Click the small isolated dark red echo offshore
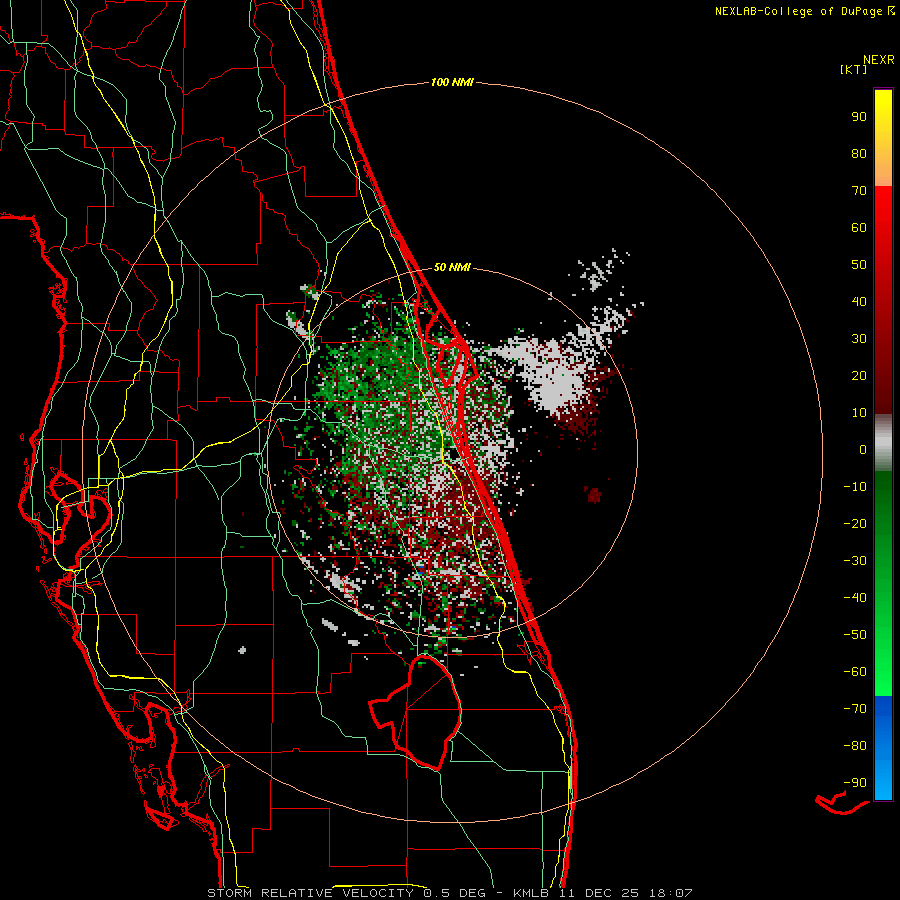Screen dimensions: 900x900 click(593, 494)
